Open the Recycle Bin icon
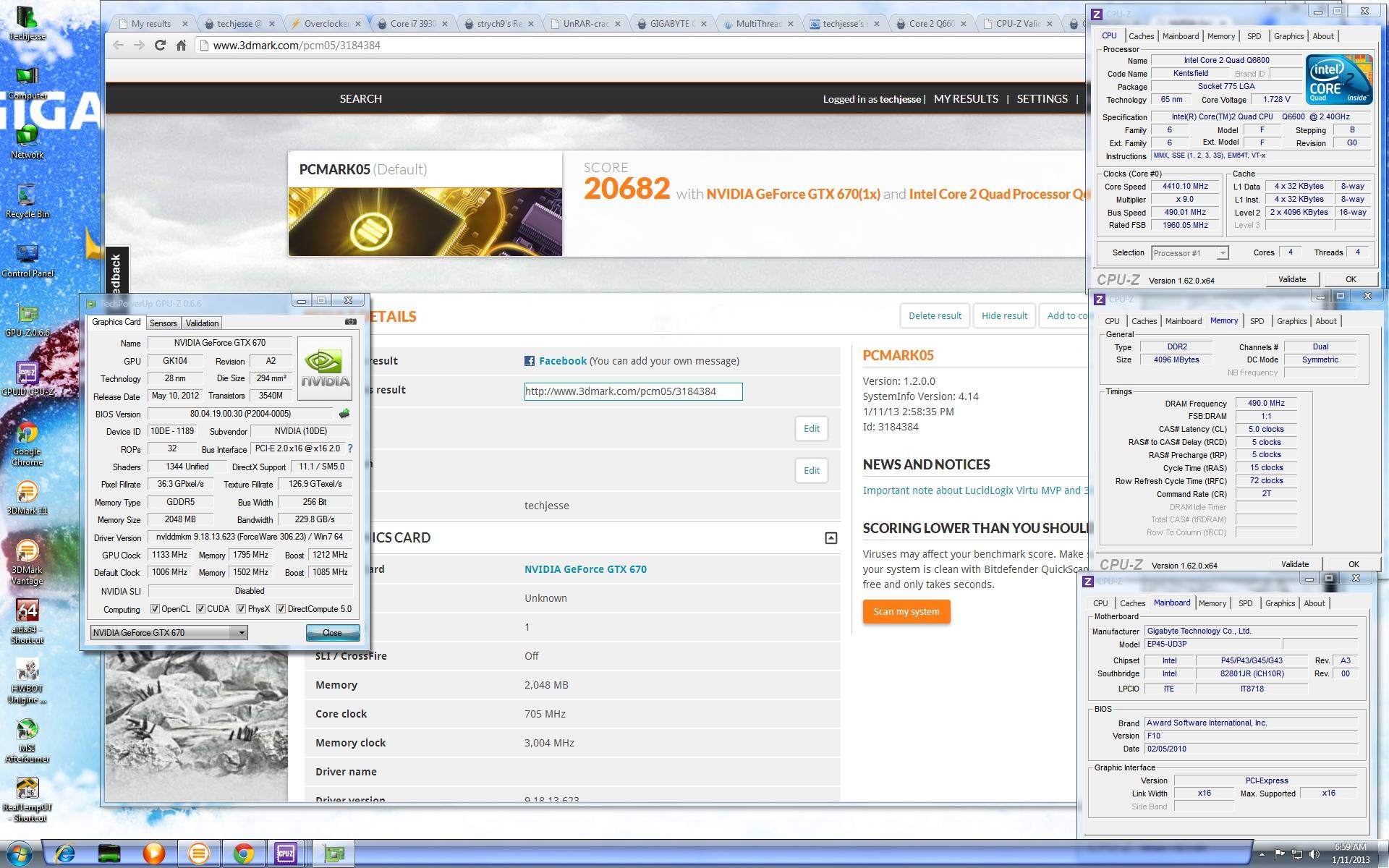Screen dimensions: 1389x868 pos(27,200)
